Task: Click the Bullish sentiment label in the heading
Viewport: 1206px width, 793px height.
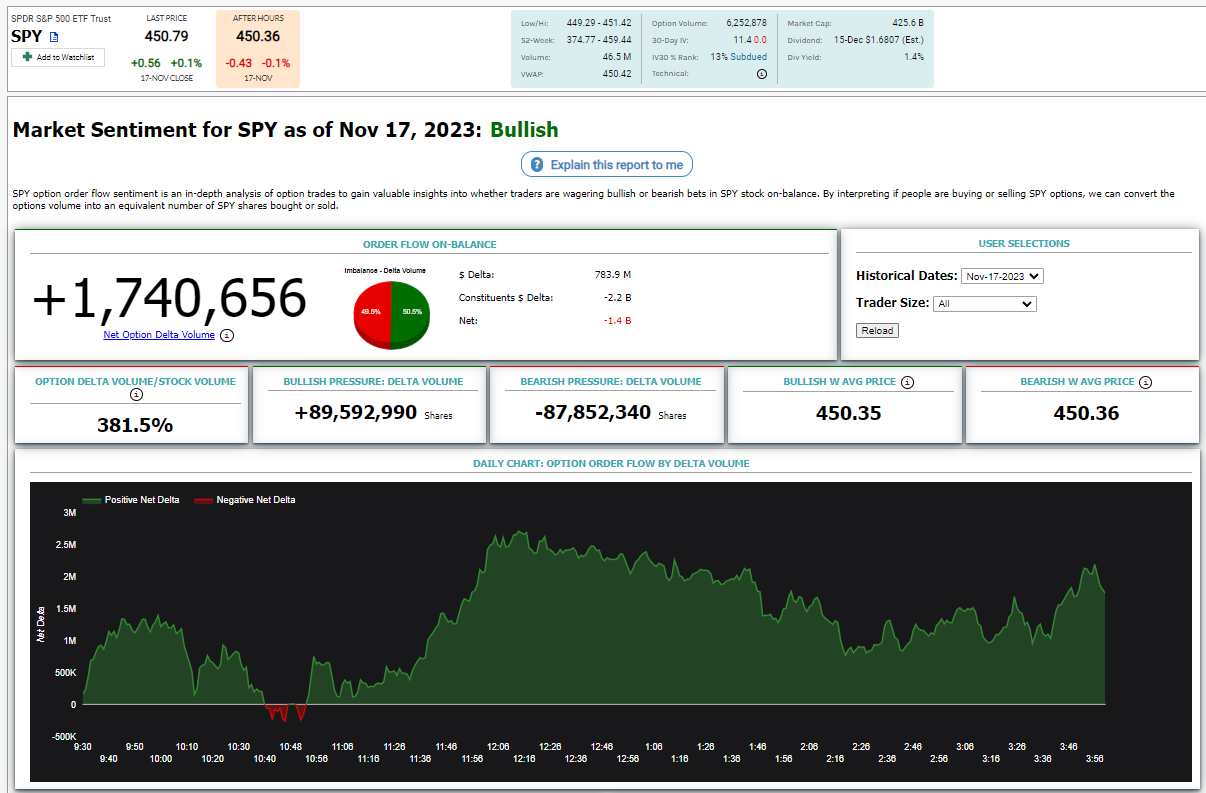Action: pyautogui.click(x=524, y=130)
